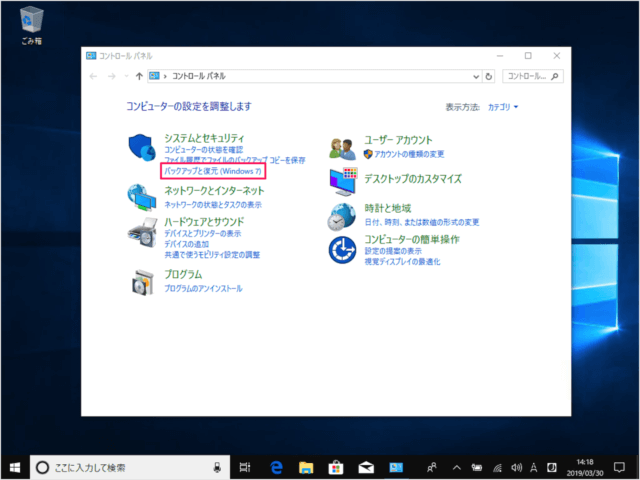The height and width of the screenshot is (480, 640).
Task: Open the デスクトップのカスタマイズ monitor icon
Action: 343,181
